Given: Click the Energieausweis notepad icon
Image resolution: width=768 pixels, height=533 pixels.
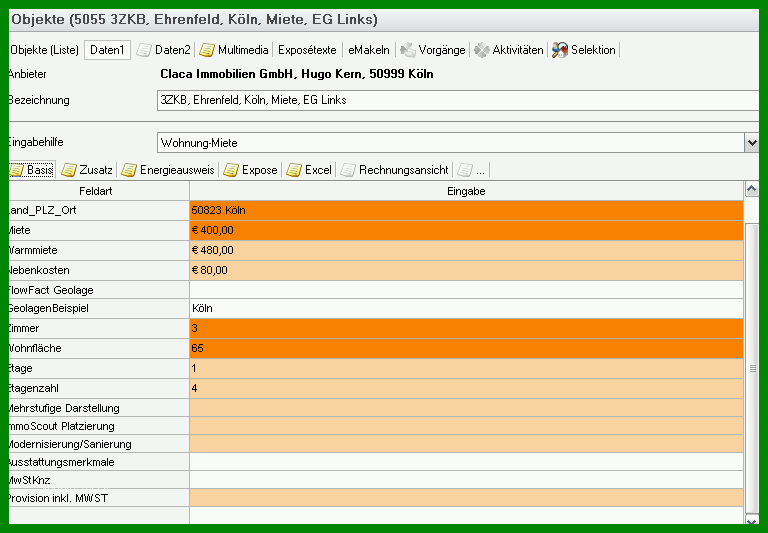Looking at the screenshot, I should point(129,170).
